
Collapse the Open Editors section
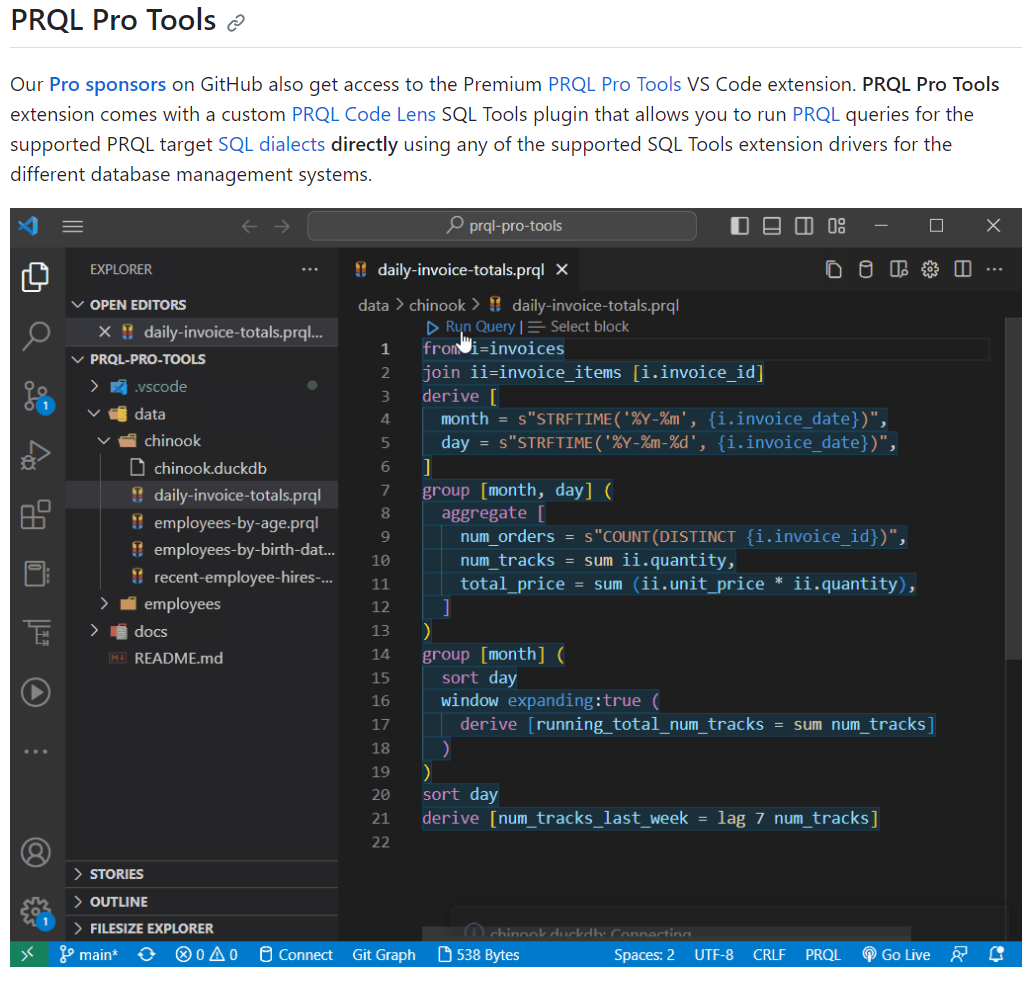pyautogui.click(x=78, y=304)
